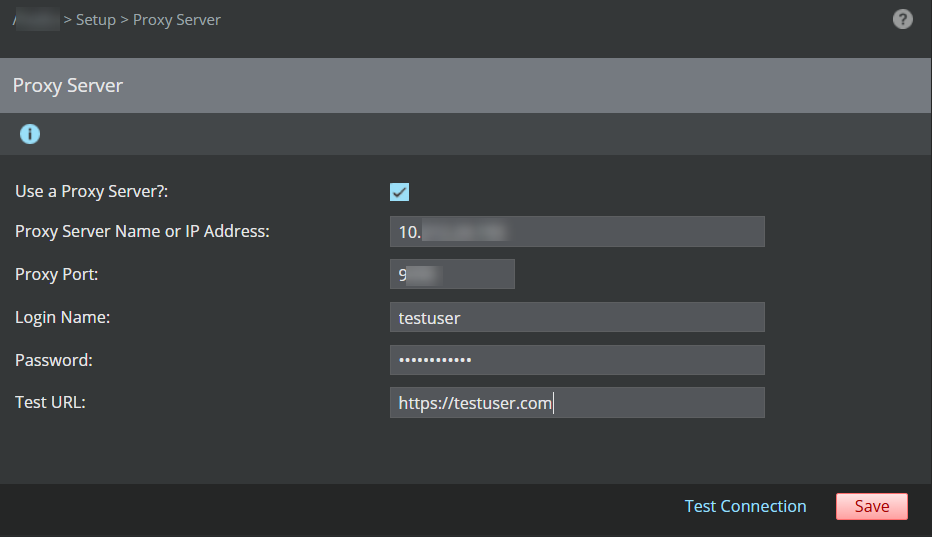Focus the Proxy Server Name or IP Address field
This screenshot has height=537, width=932.
click(x=577, y=231)
